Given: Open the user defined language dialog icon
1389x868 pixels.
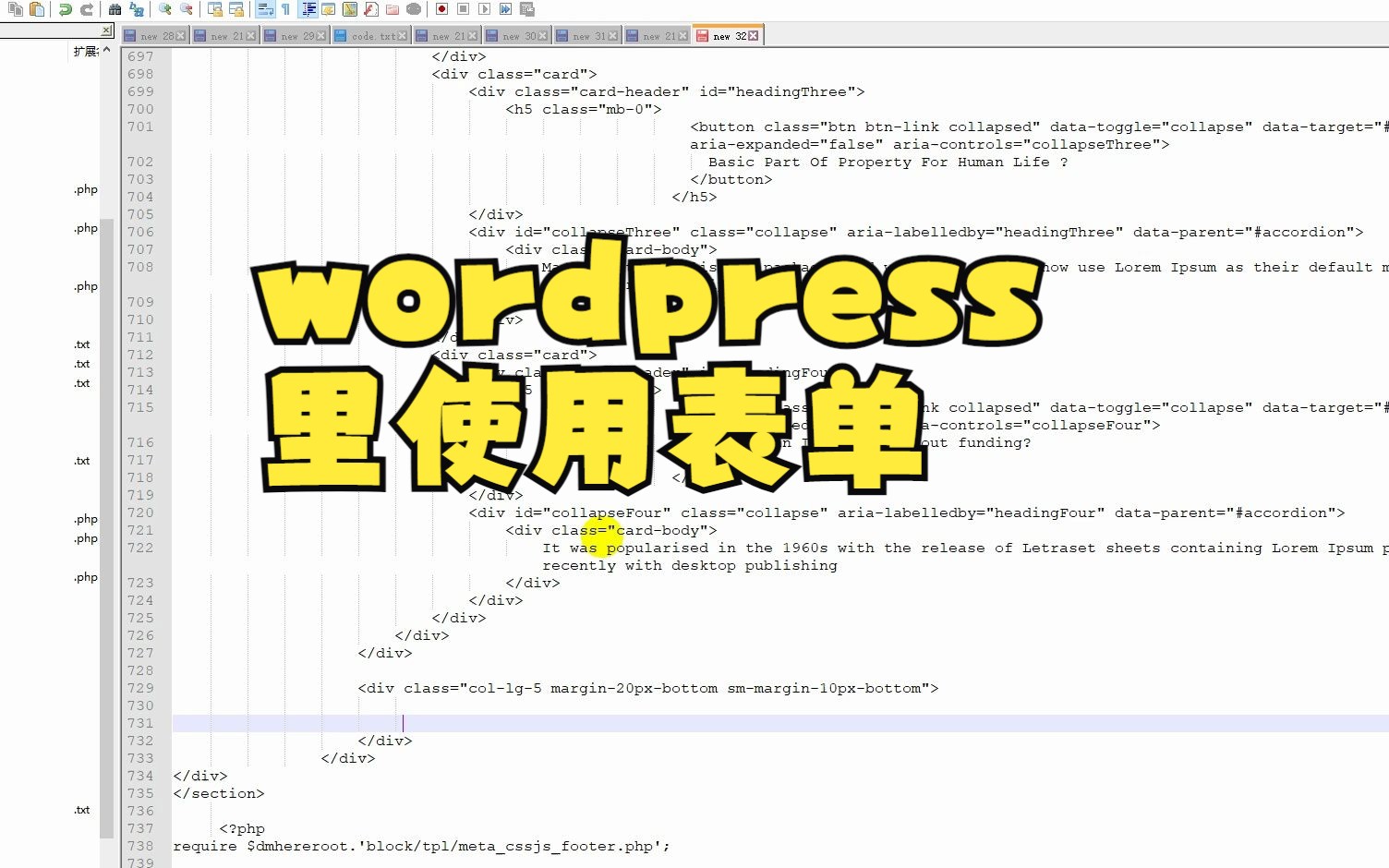Looking at the screenshot, I should [329, 9].
